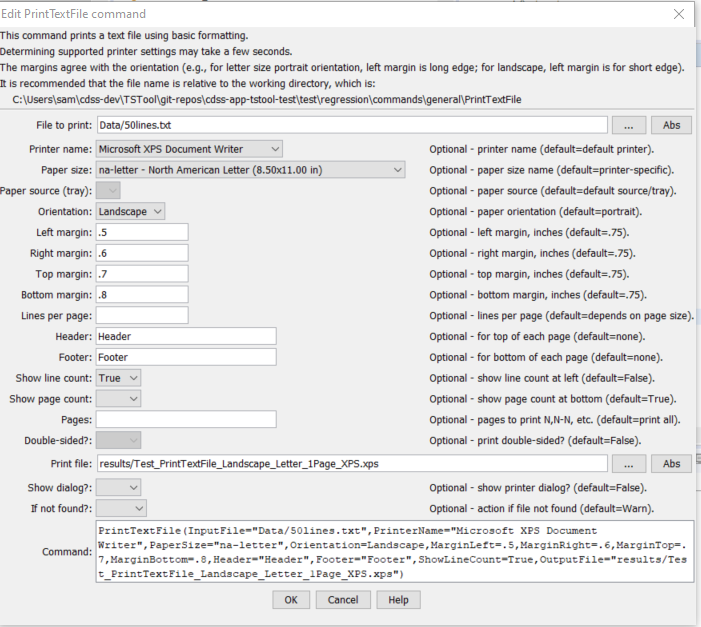This screenshot has height=627, width=701.
Task: Click the Bottom margin field
Action: point(142,295)
